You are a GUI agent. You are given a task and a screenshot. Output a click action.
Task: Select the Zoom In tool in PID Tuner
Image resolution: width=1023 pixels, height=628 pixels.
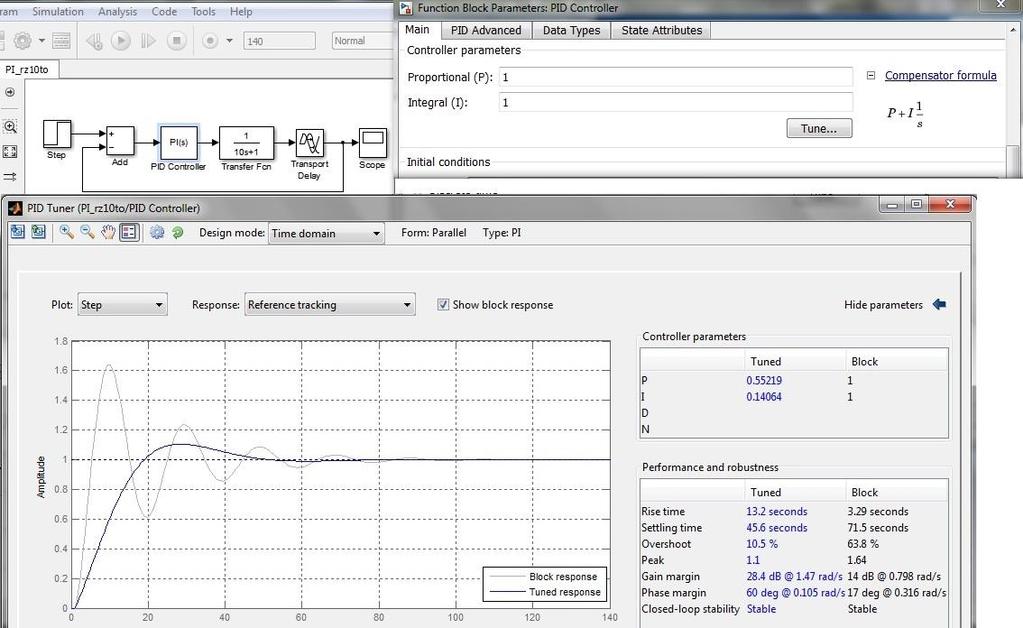(66, 232)
